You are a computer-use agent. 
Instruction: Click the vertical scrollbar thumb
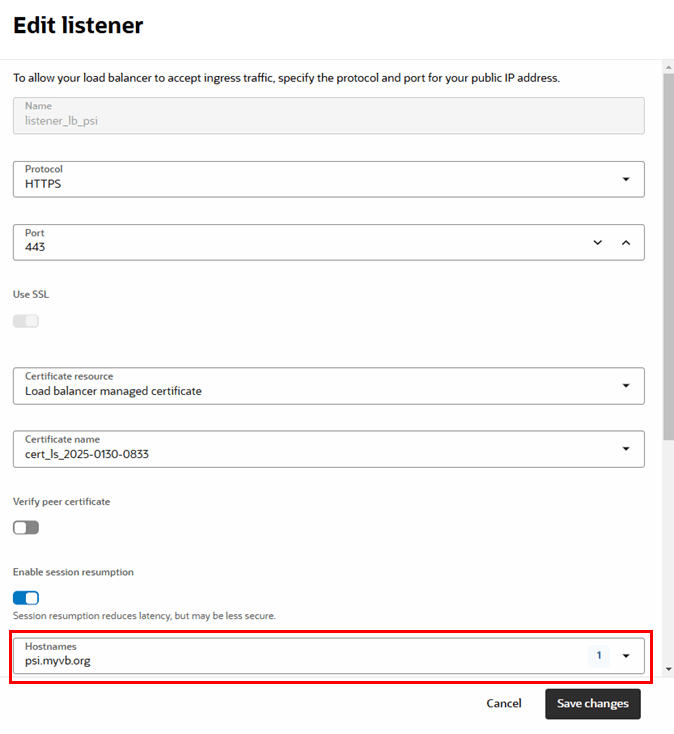coord(668,250)
